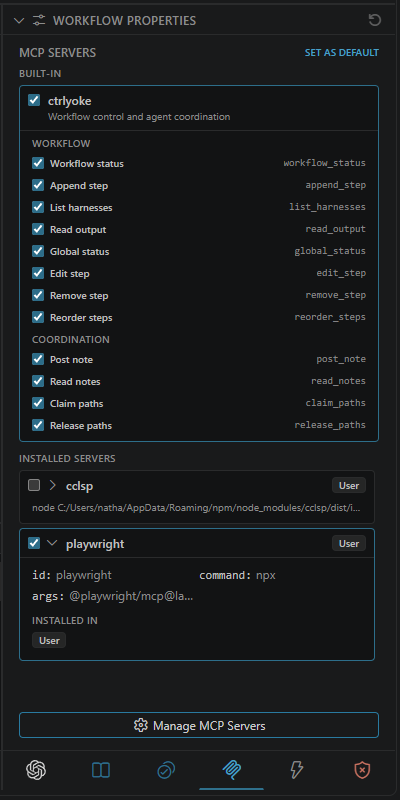Toggle the Read output checkbox
400x800 pixels.
38,229
